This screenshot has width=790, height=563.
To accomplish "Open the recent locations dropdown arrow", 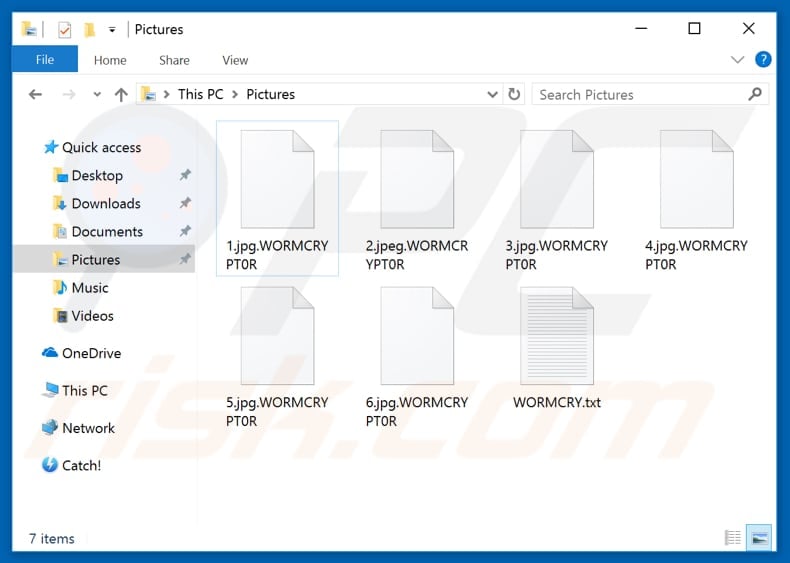I will [97, 94].
